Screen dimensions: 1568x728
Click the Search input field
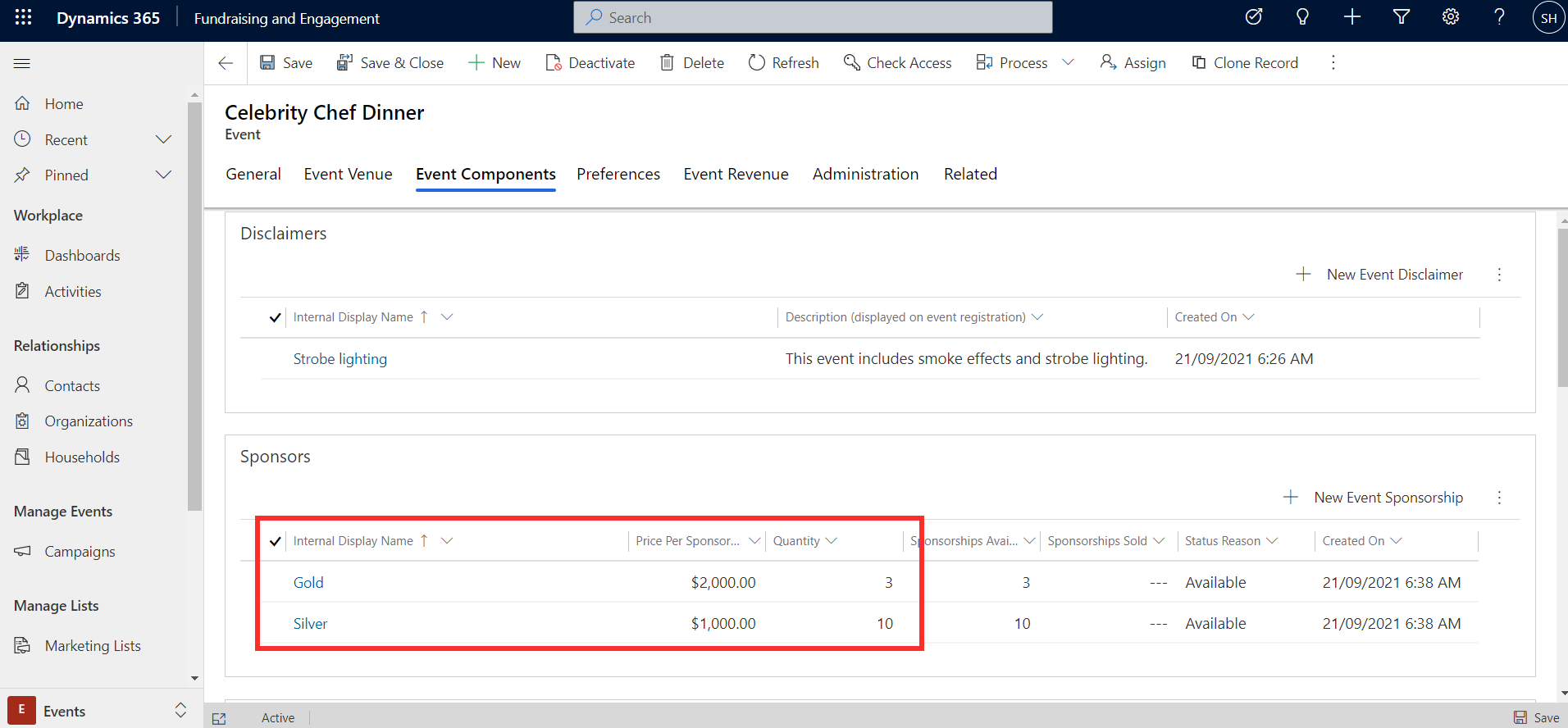click(813, 17)
